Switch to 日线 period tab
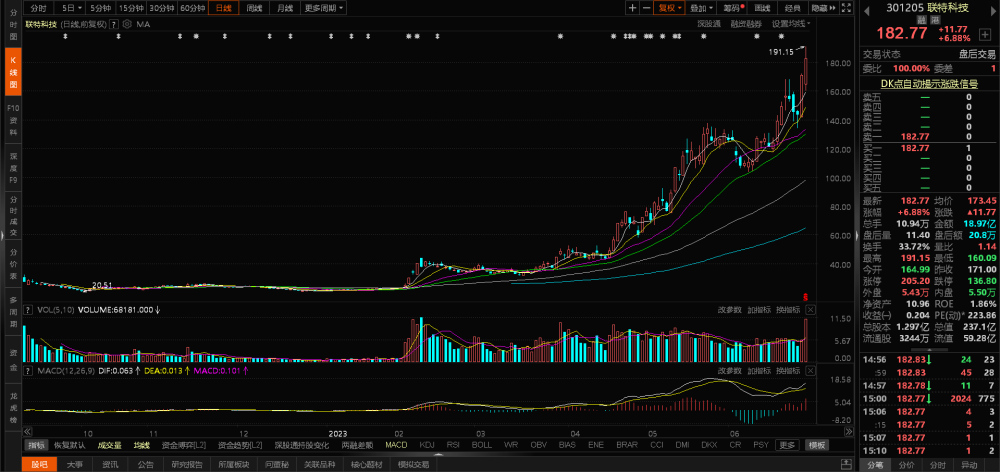Image resolution: width=1000 pixels, height=472 pixels. [223, 8]
